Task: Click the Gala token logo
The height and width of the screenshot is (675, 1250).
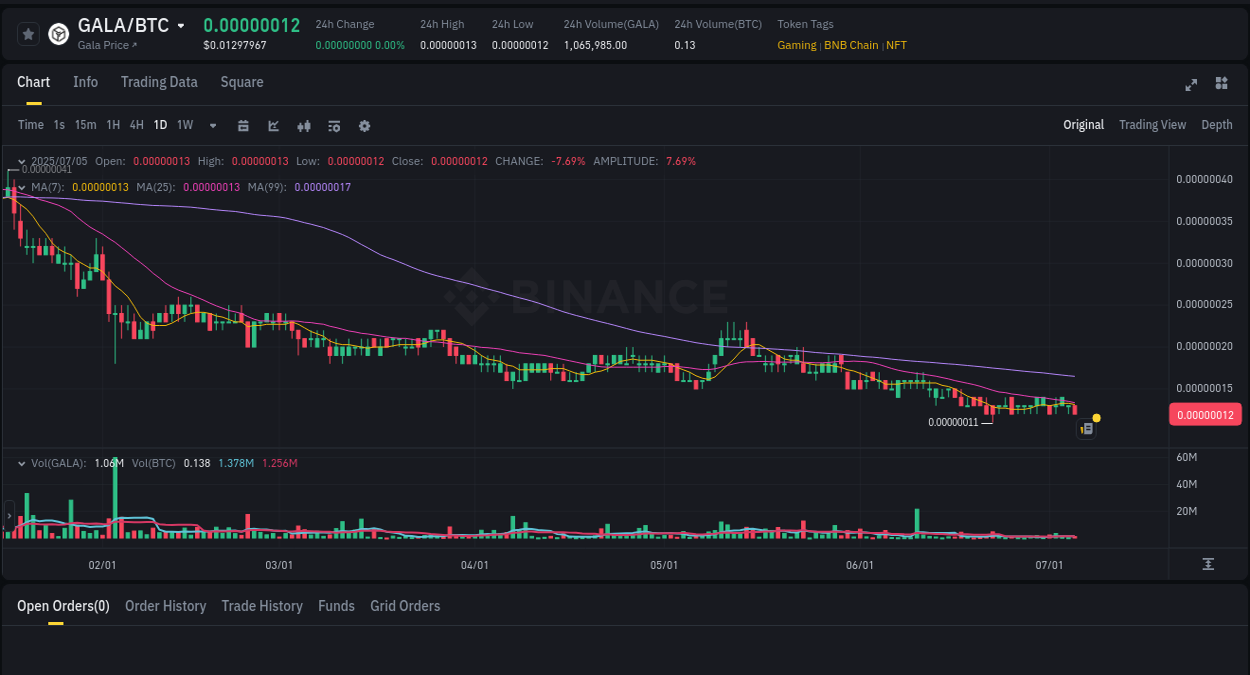Action: (58, 33)
